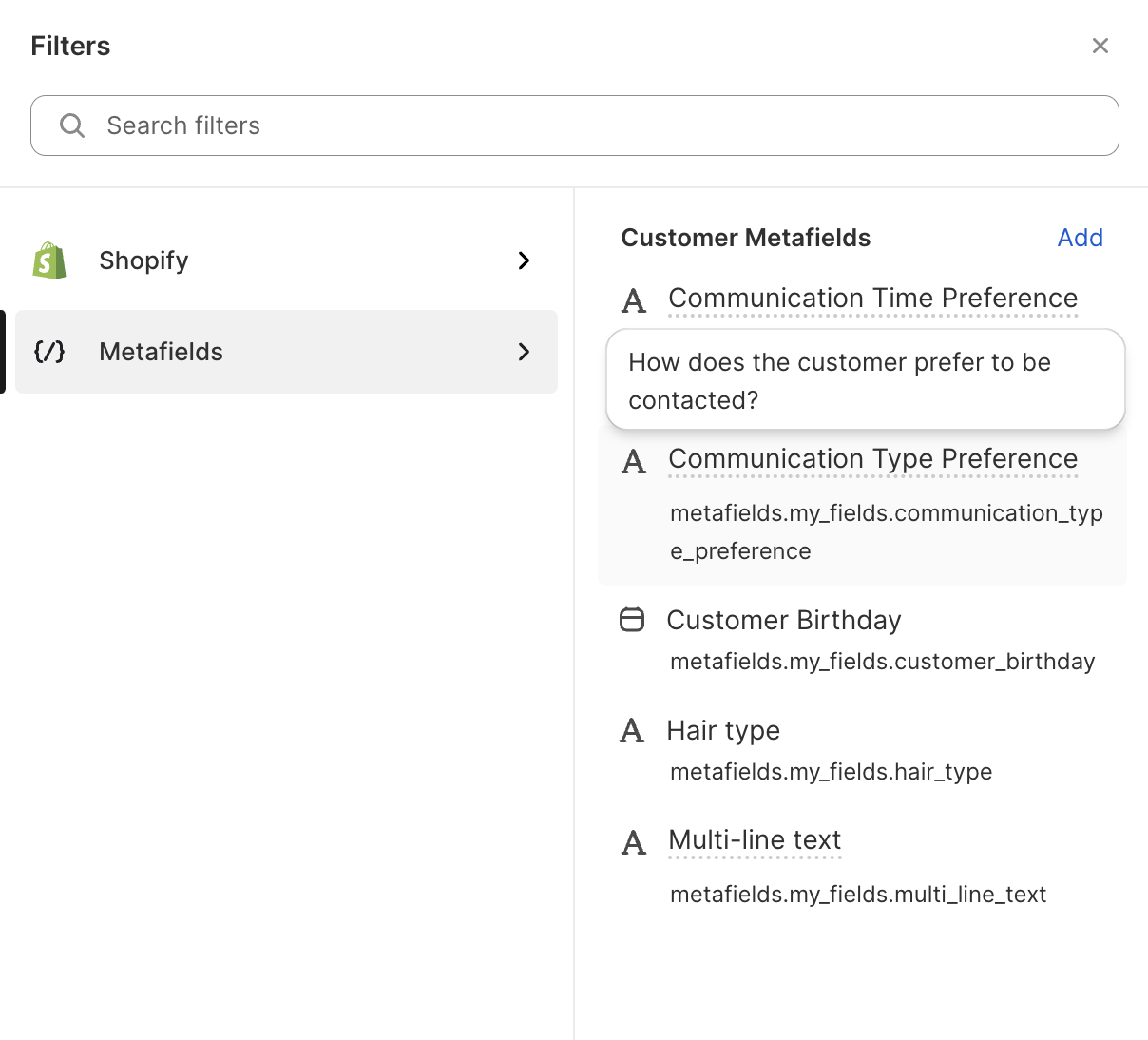Expand the Metafields row chevron
Viewport: 1148px width, 1040px height.
coord(524,352)
